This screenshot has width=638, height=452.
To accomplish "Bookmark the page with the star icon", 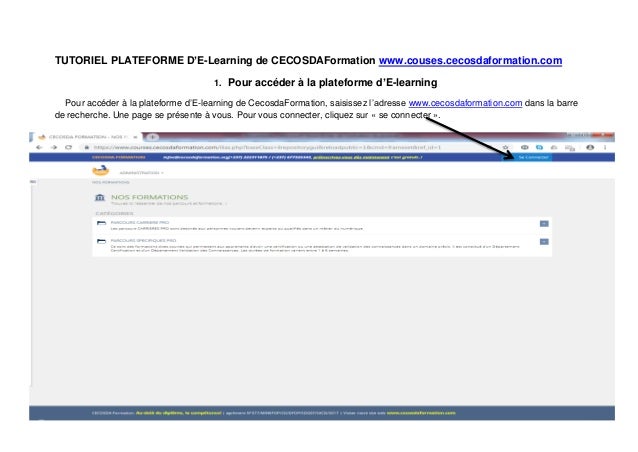I will [x=505, y=147].
